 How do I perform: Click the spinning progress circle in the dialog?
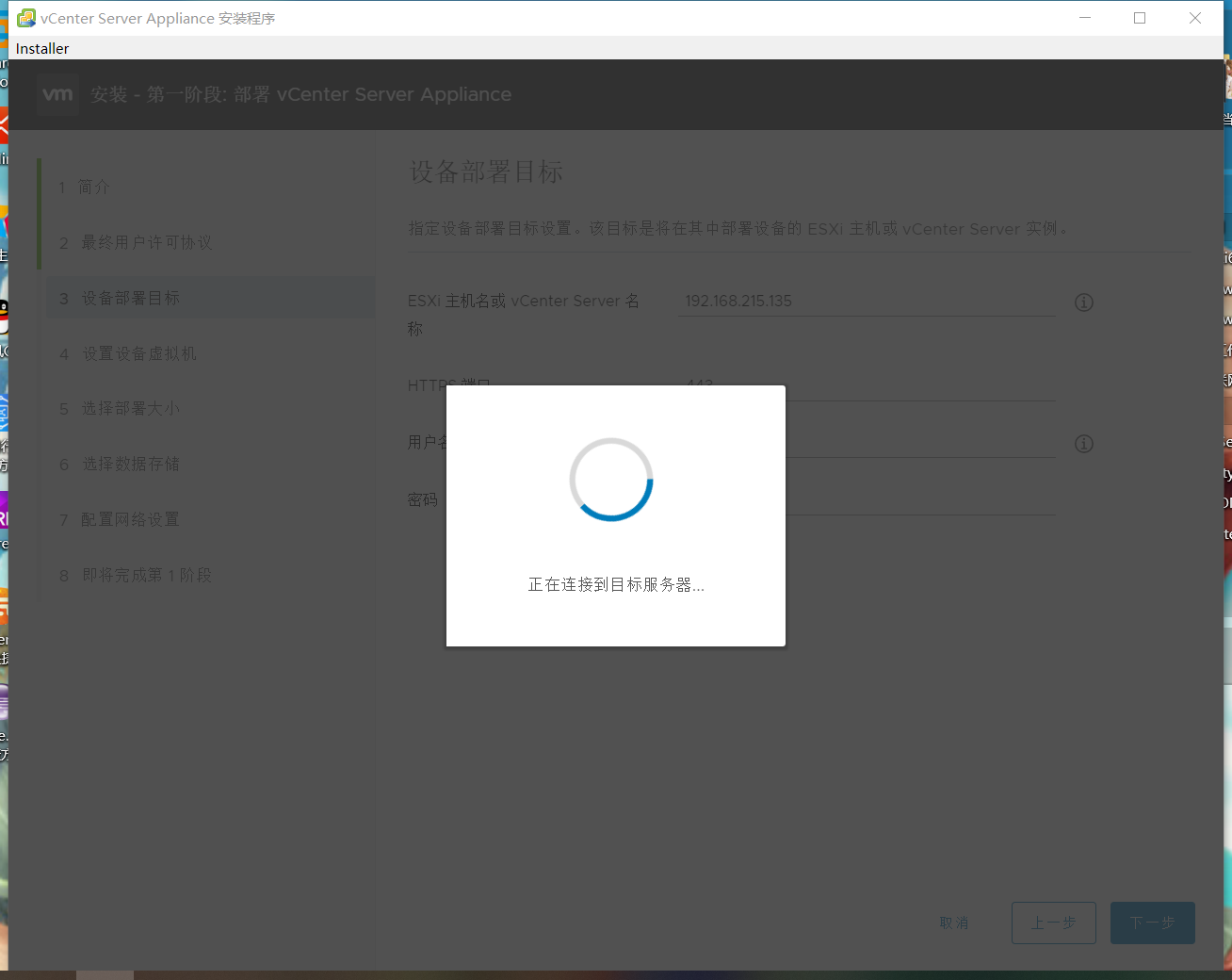pyautogui.click(x=611, y=479)
